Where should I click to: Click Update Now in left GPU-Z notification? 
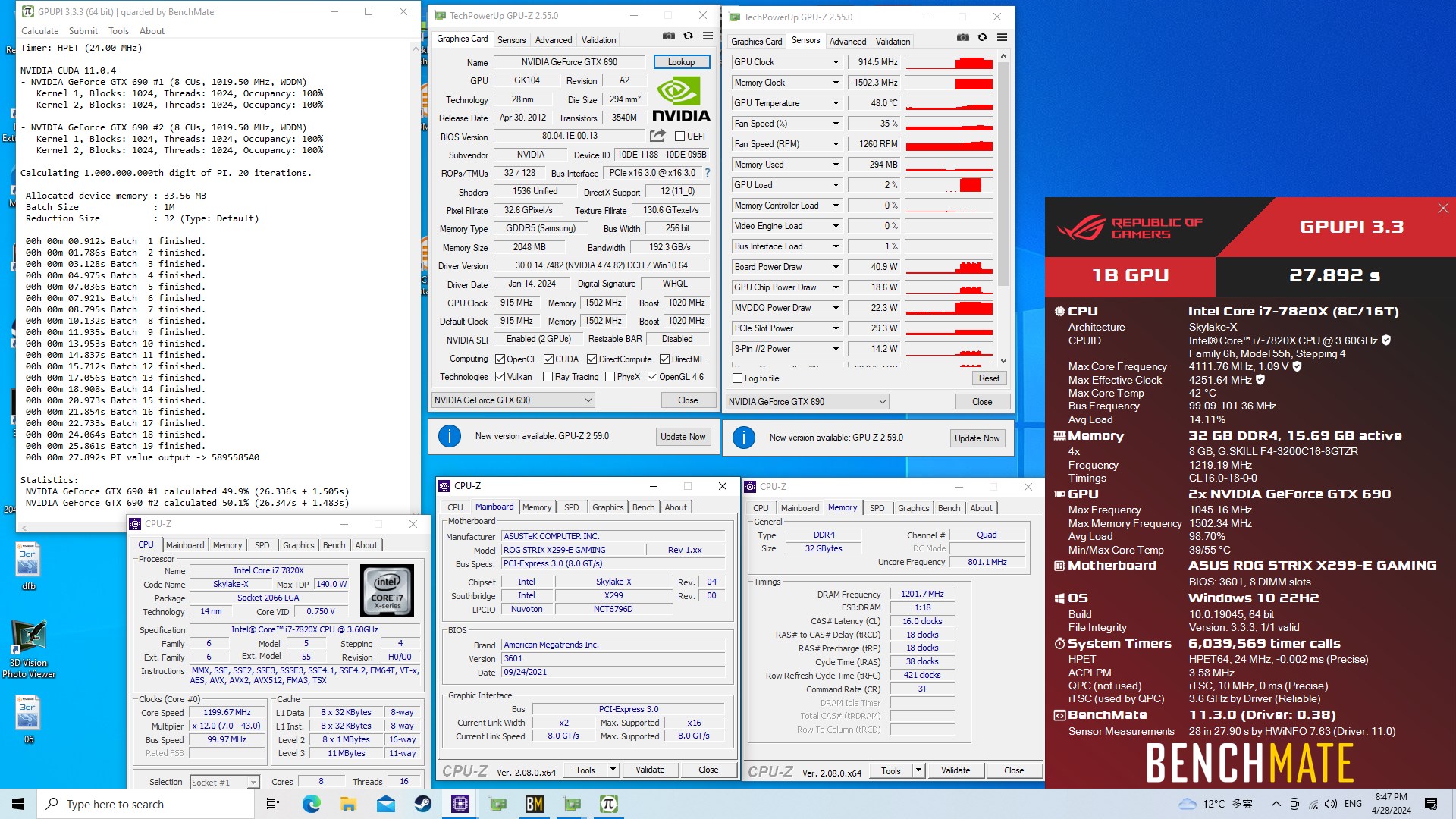click(x=682, y=436)
